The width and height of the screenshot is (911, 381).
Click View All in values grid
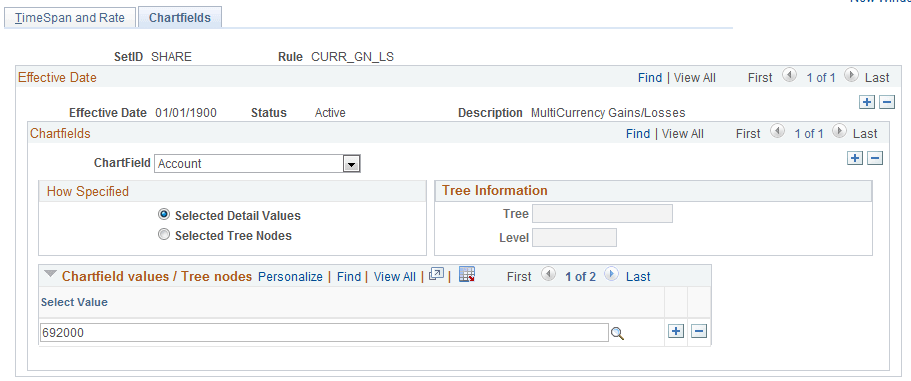coord(394,277)
